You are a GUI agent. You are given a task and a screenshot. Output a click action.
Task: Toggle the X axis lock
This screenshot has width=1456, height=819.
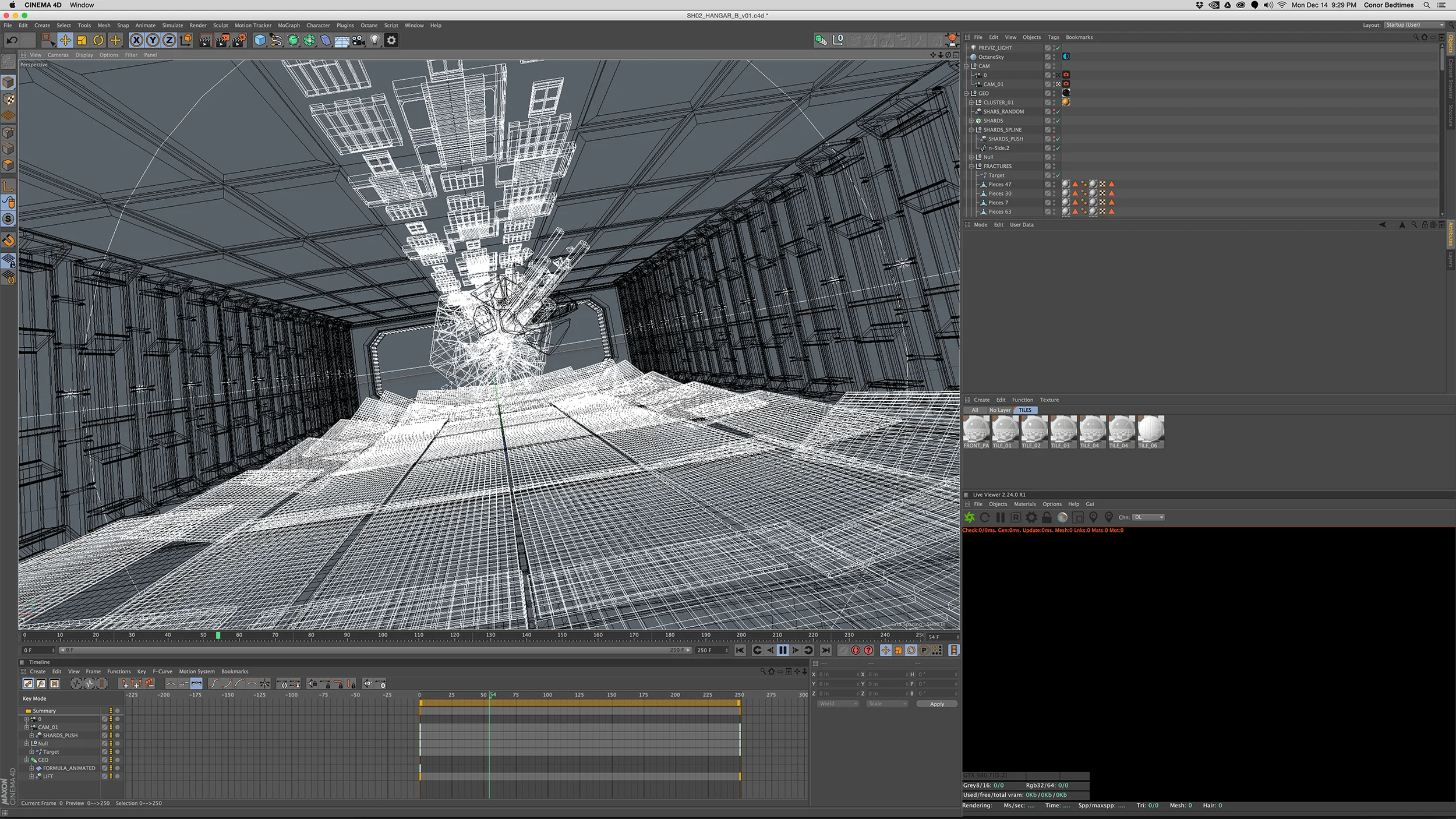pos(136,40)
